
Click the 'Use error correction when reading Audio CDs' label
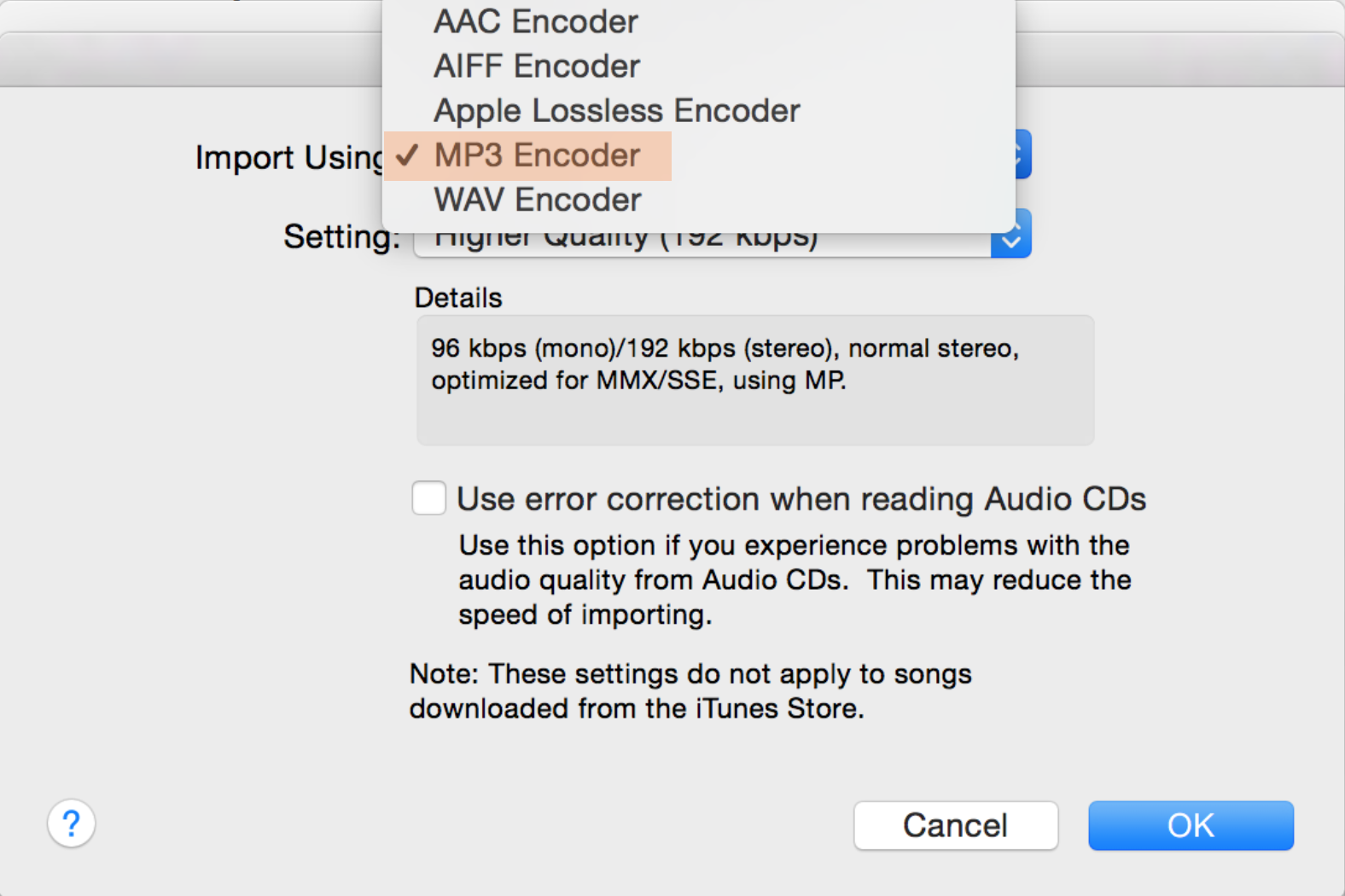[x=801, y=499]
